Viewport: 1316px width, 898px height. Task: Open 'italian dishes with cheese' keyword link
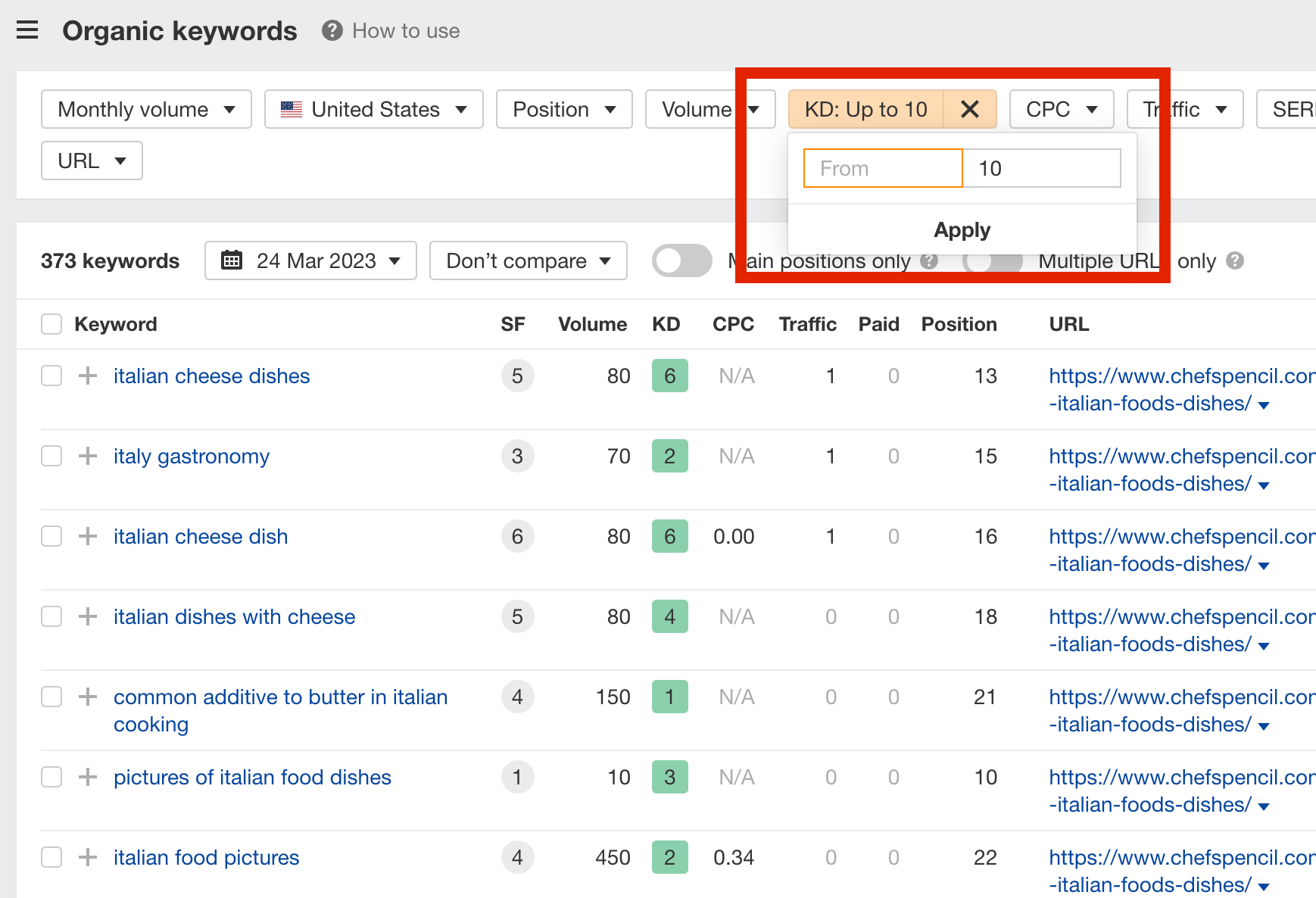[x=234, y=616]
